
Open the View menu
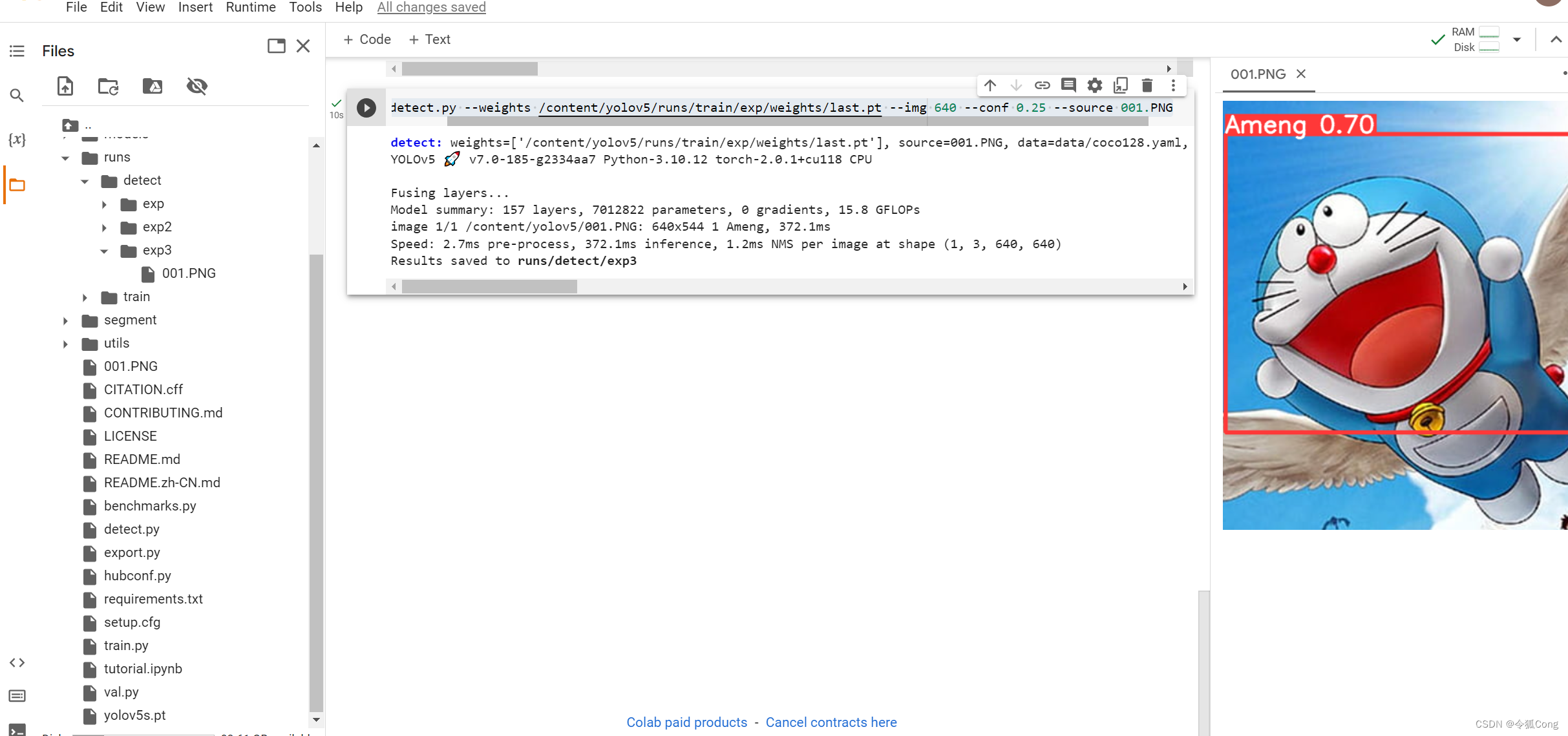pyautogui.click(x=150, y=7)
